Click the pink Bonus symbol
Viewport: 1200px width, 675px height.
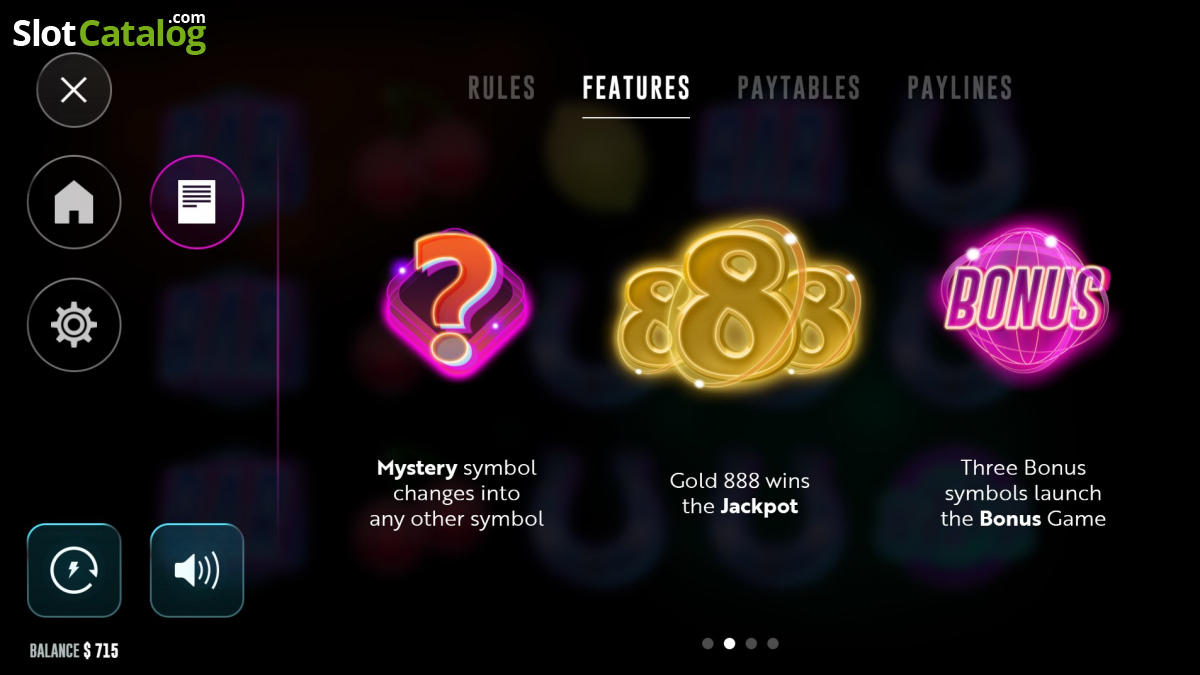pyautogui.click(x=1023, y=298)
